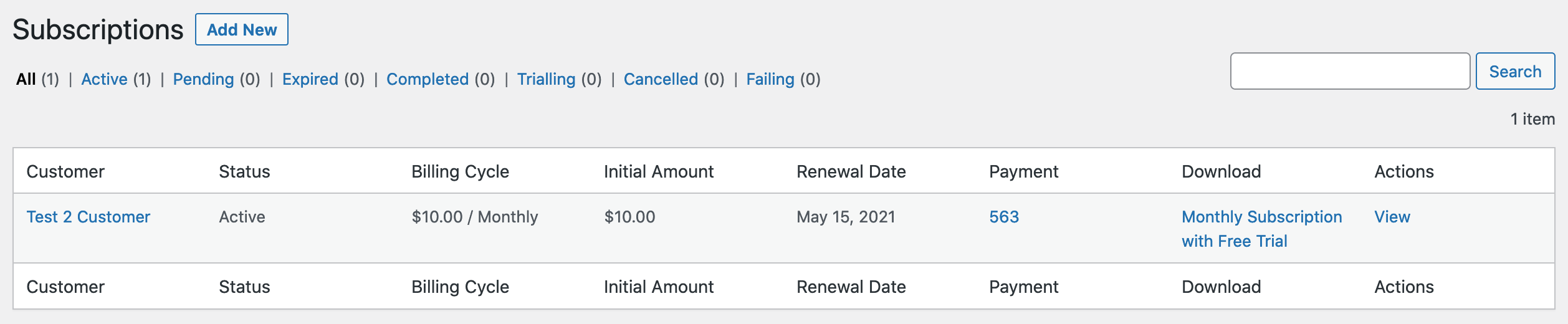
Task: Filter subscriptions by Pending status
Action: pyautogui.click(x=203, y=80)
